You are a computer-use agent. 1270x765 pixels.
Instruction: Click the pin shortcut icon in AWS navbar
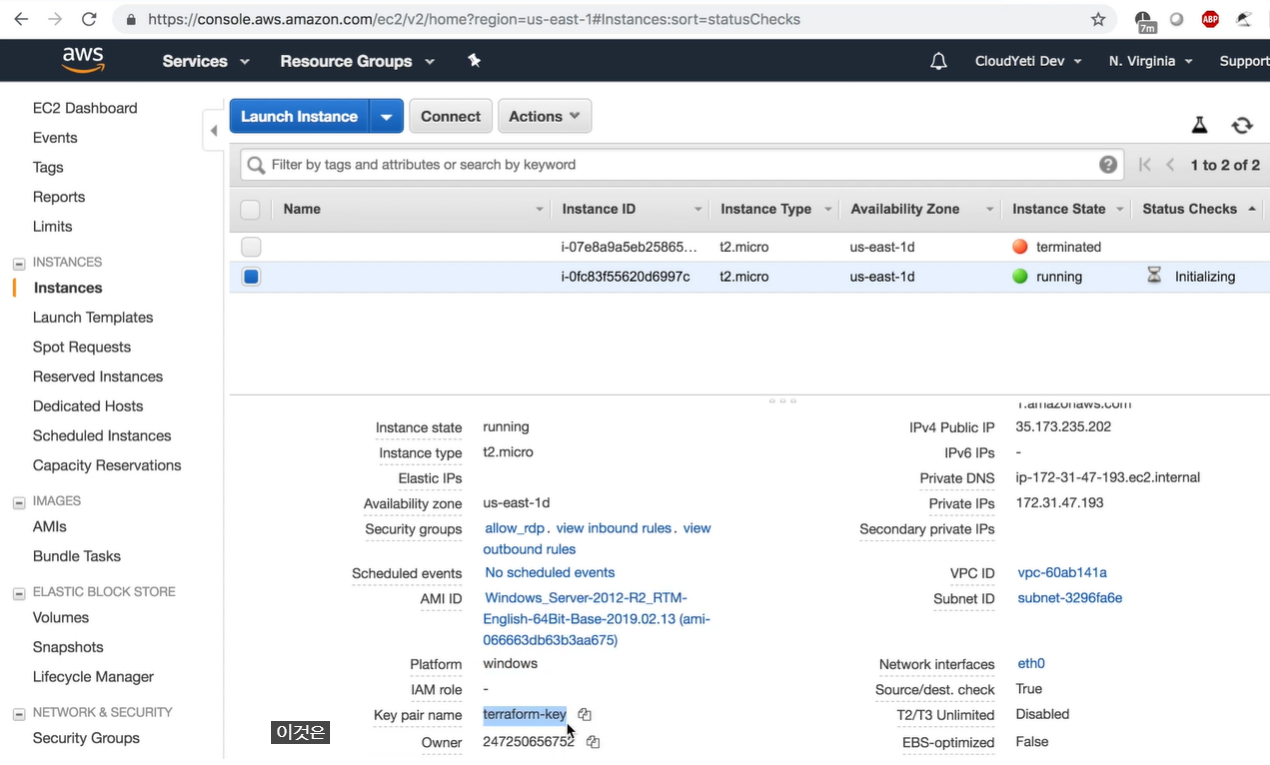coord(474,61)
